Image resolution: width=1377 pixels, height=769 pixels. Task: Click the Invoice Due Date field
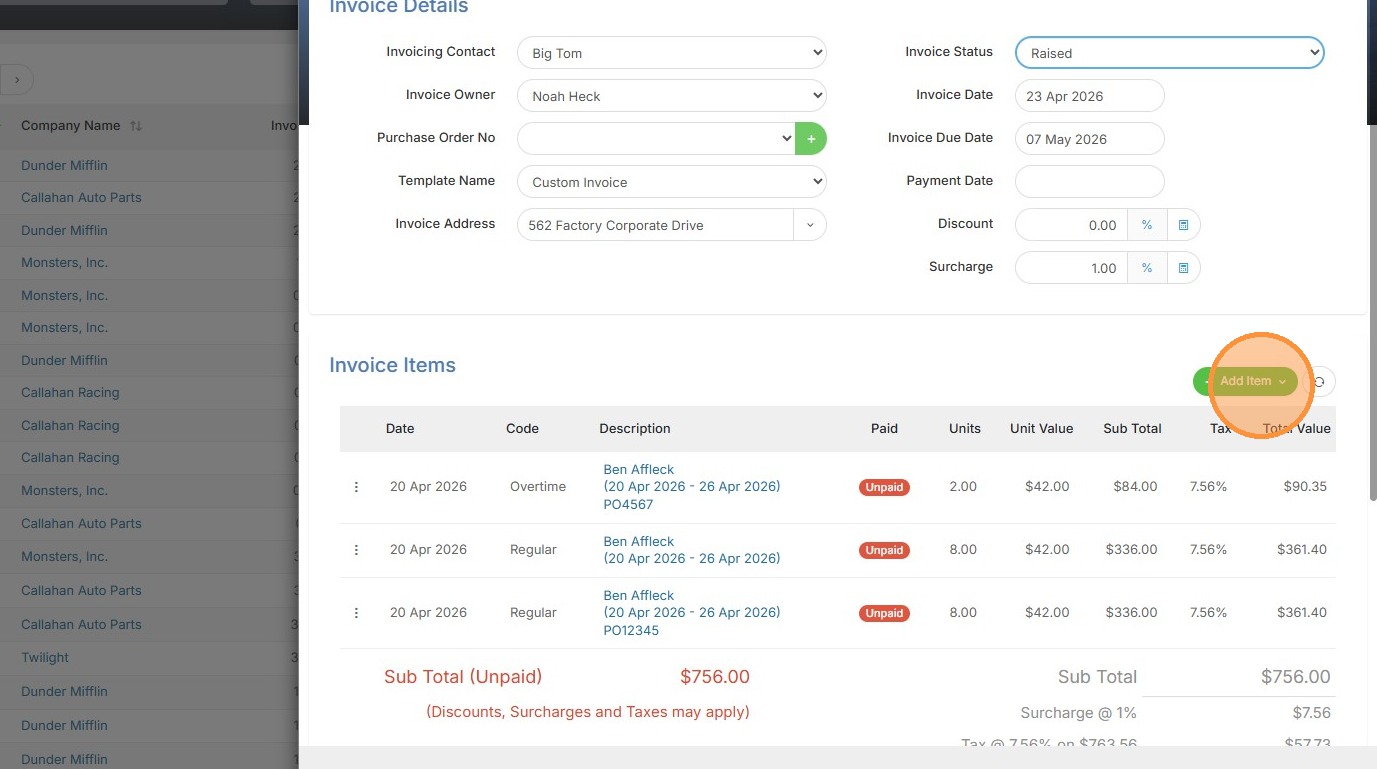coord(1089,139)
